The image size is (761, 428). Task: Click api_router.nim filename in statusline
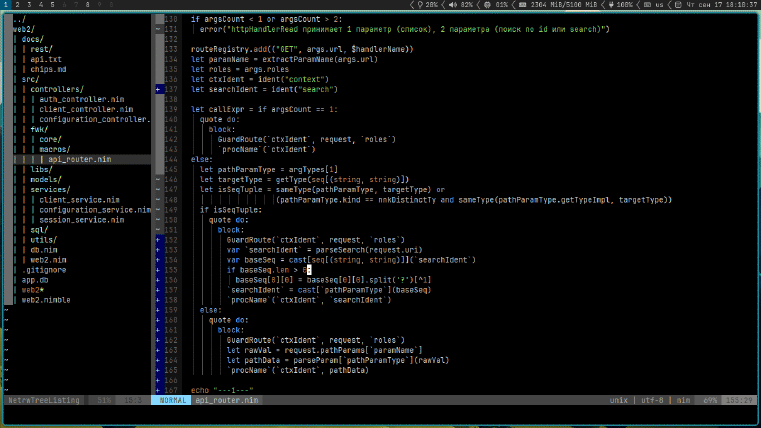click(x=227, y=400)
